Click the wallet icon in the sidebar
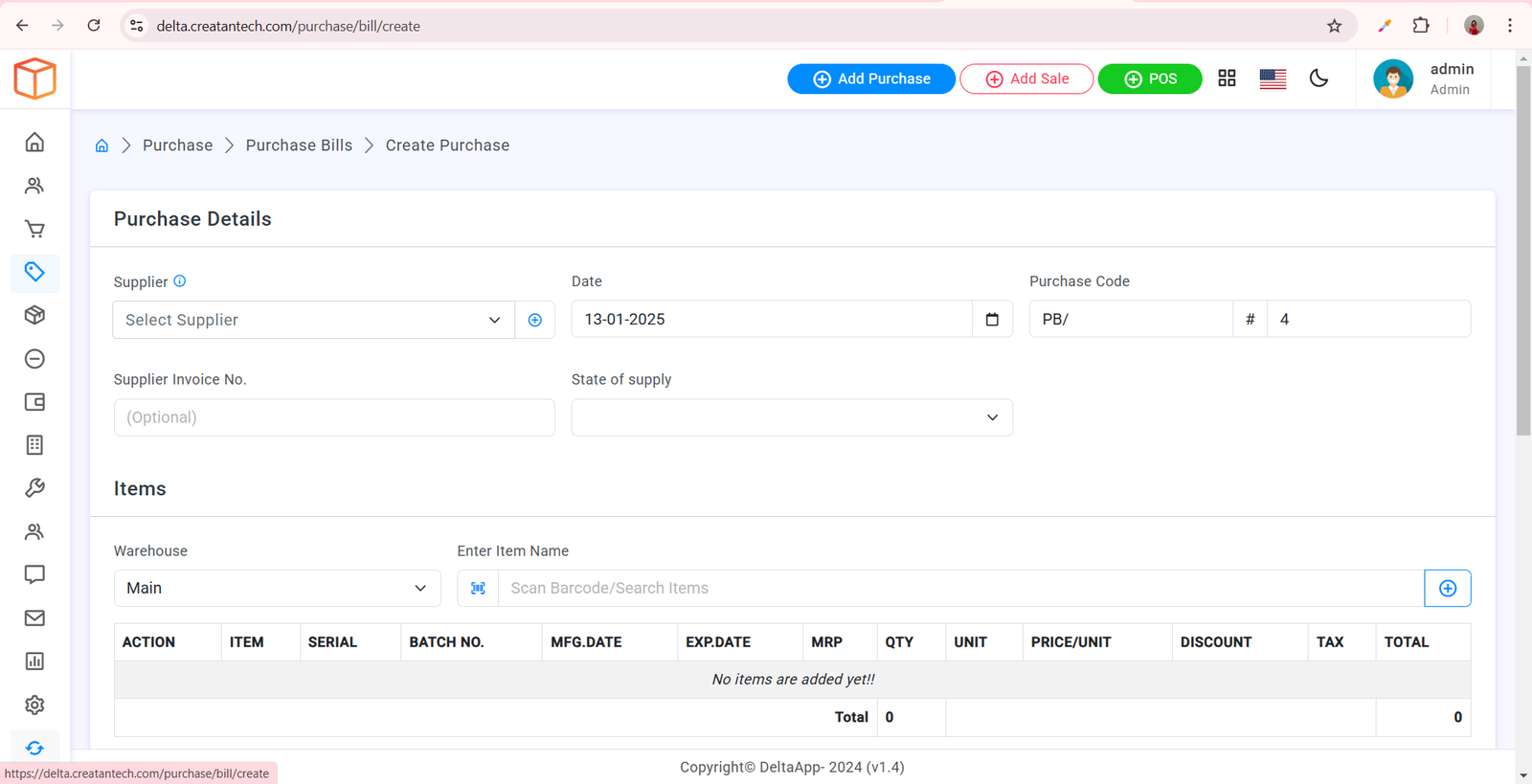The height and width of the screenshot is (784, 1532). (34, 402)
